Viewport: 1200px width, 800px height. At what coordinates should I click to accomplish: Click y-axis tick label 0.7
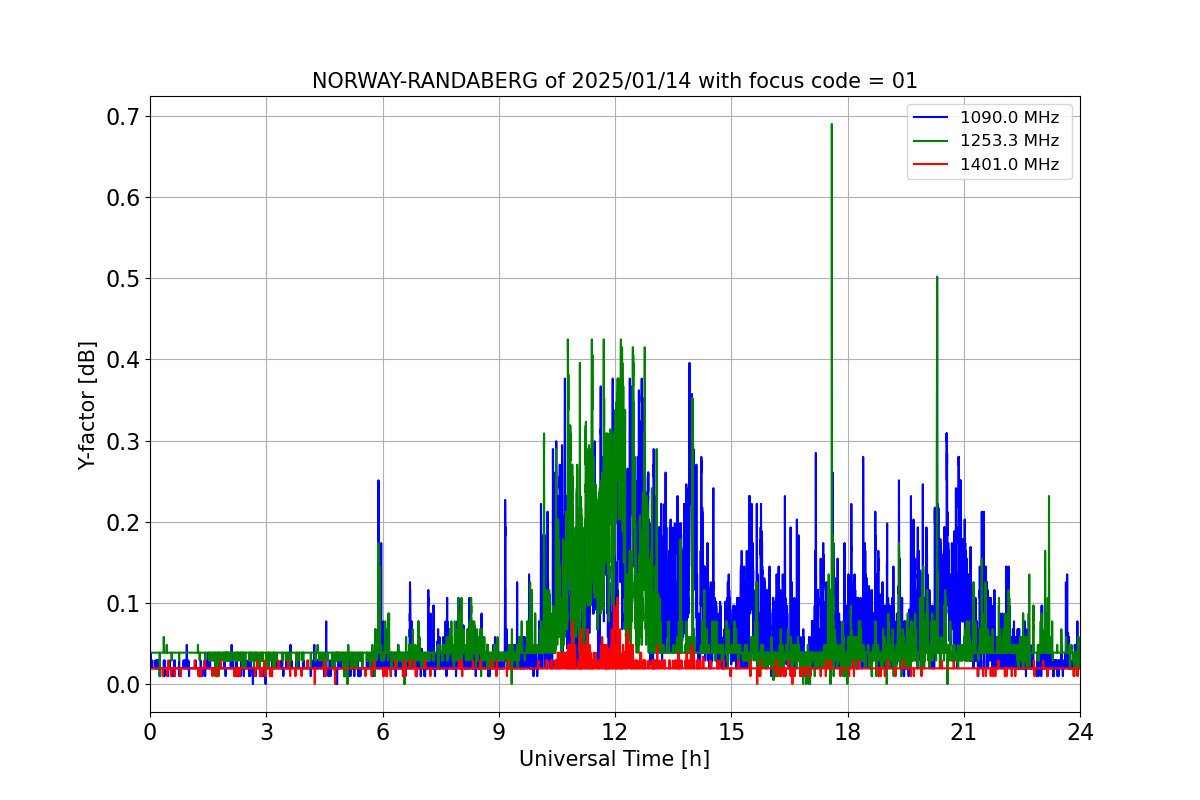pos(123,117)
